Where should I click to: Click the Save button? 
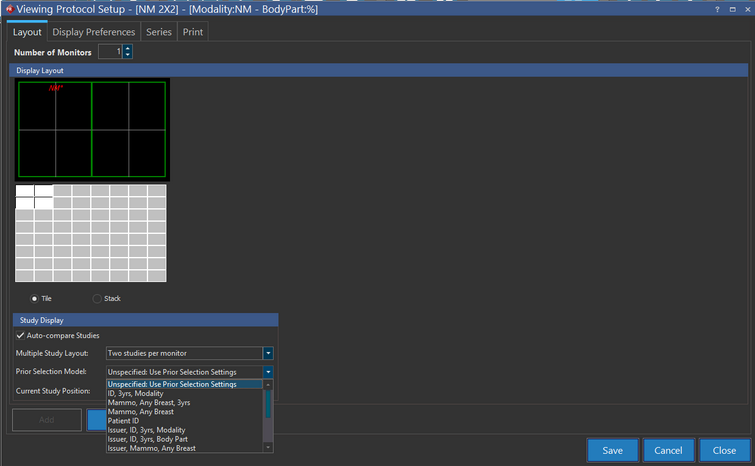[612, 450]
